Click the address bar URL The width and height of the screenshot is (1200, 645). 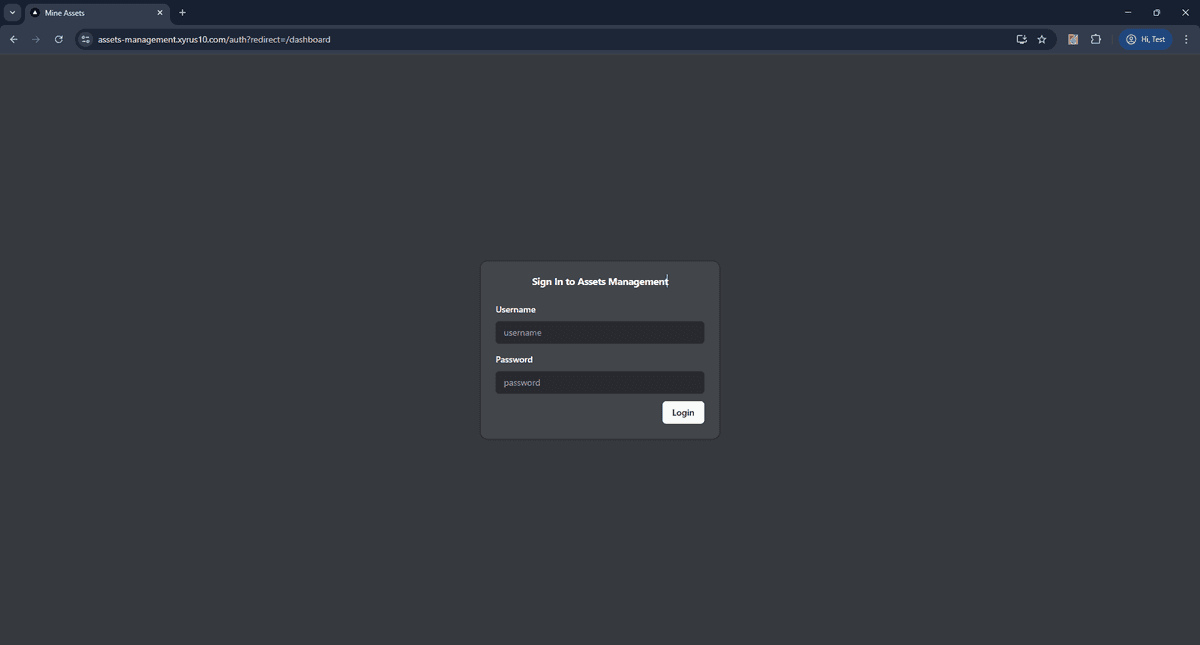(x=213, y=39)
